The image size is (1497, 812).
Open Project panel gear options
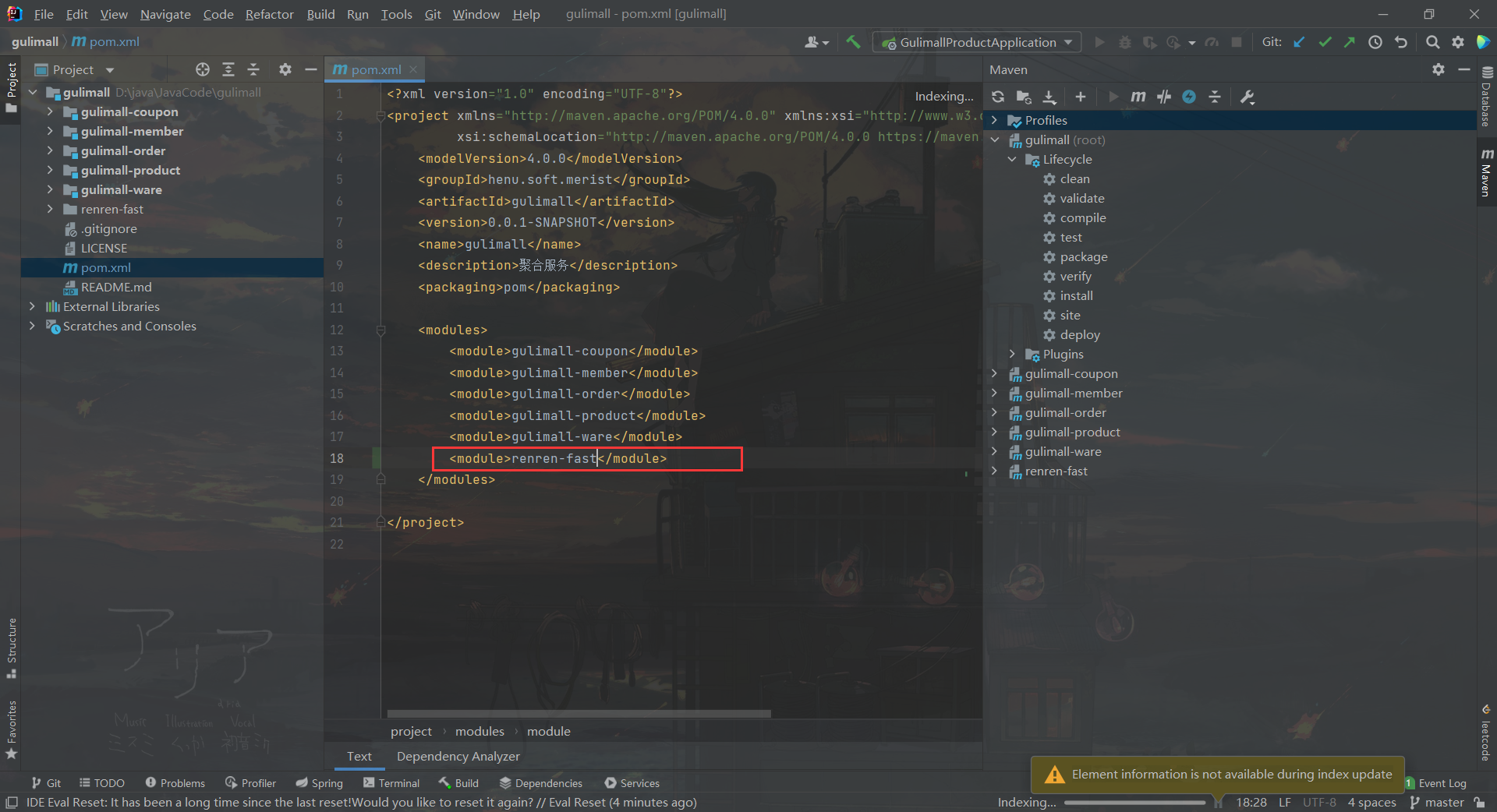(285, 69)
